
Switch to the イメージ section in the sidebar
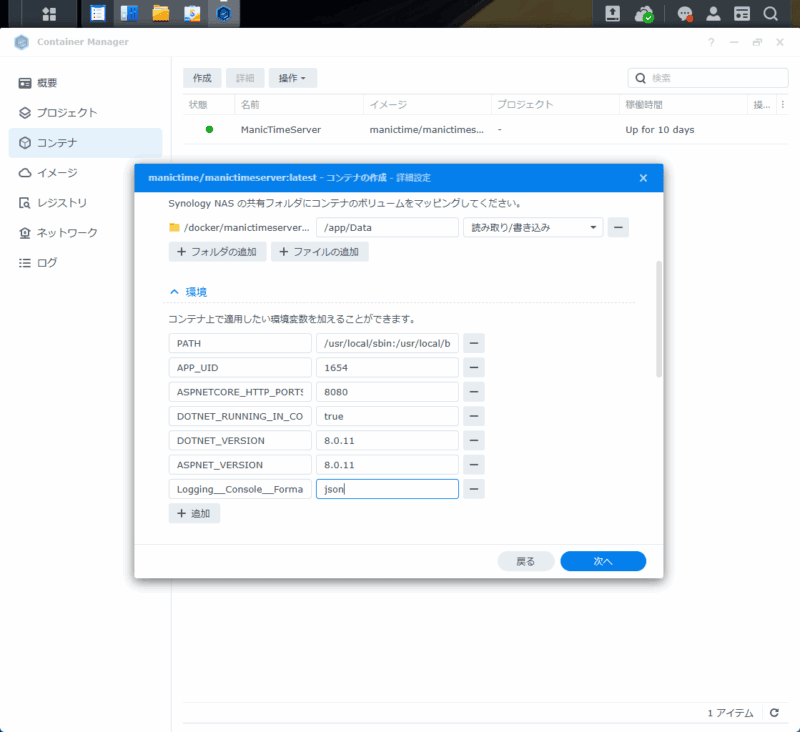coord(58,172)
